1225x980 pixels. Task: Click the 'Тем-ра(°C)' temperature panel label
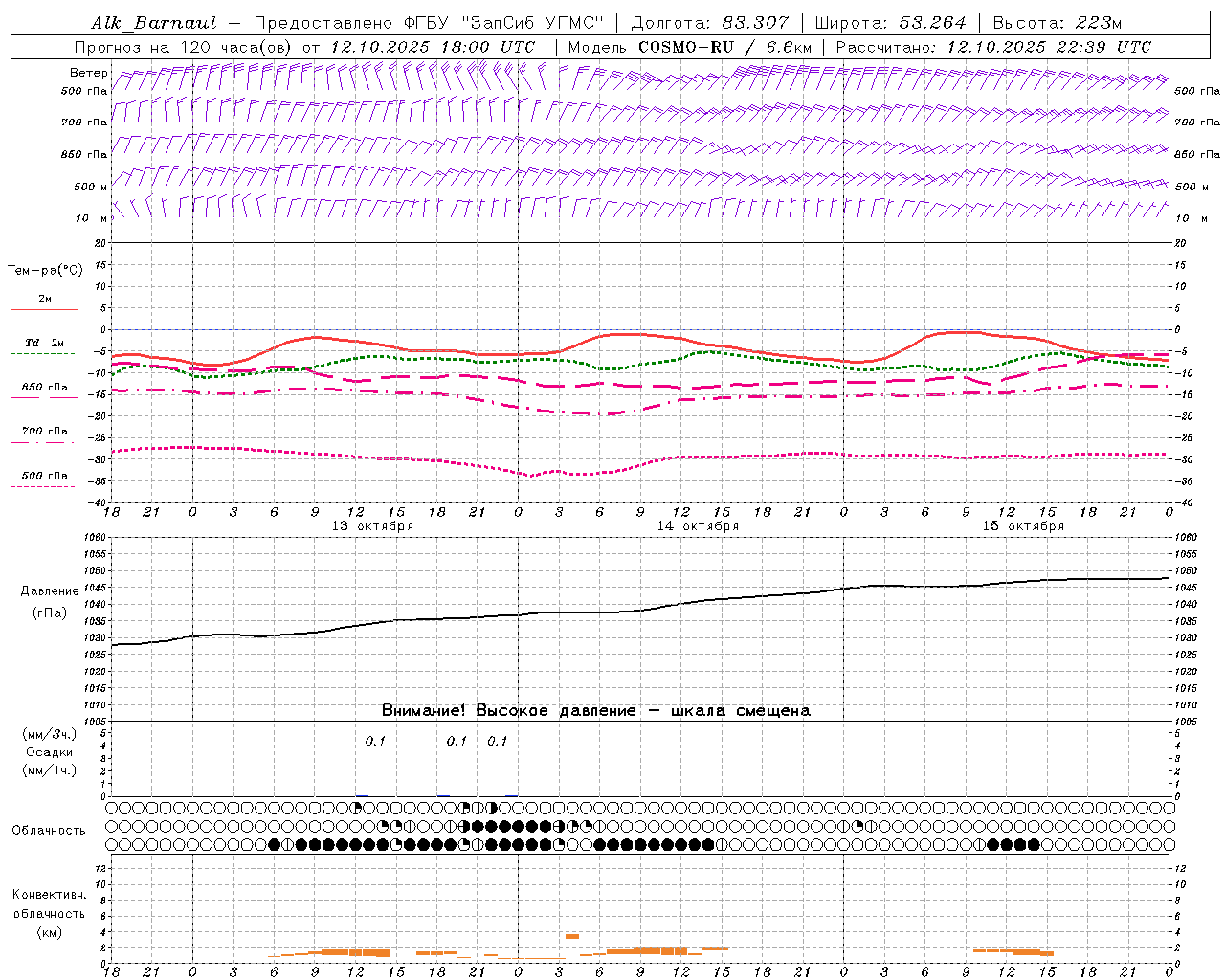[45, 271]
